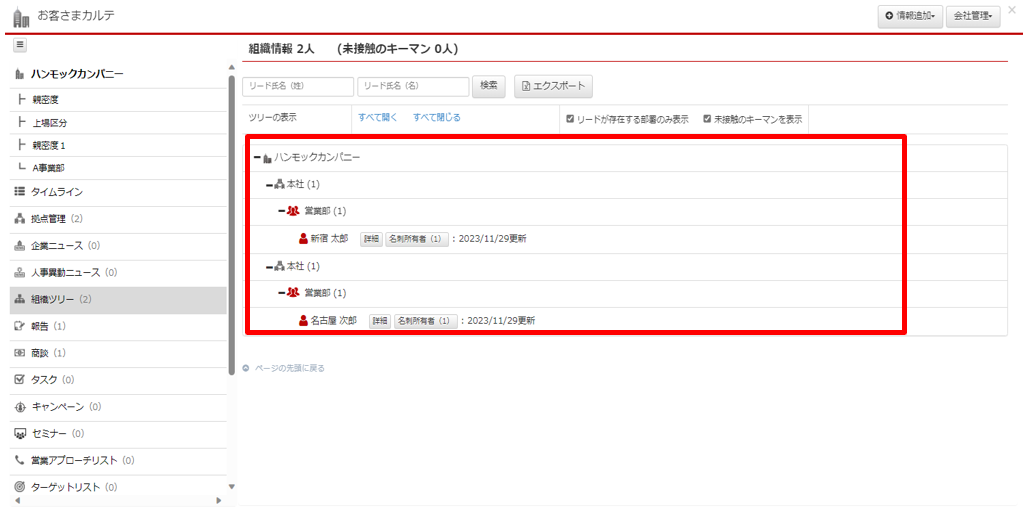Click the hamburger menu icon above sidebar

click(x=20, y=45)
